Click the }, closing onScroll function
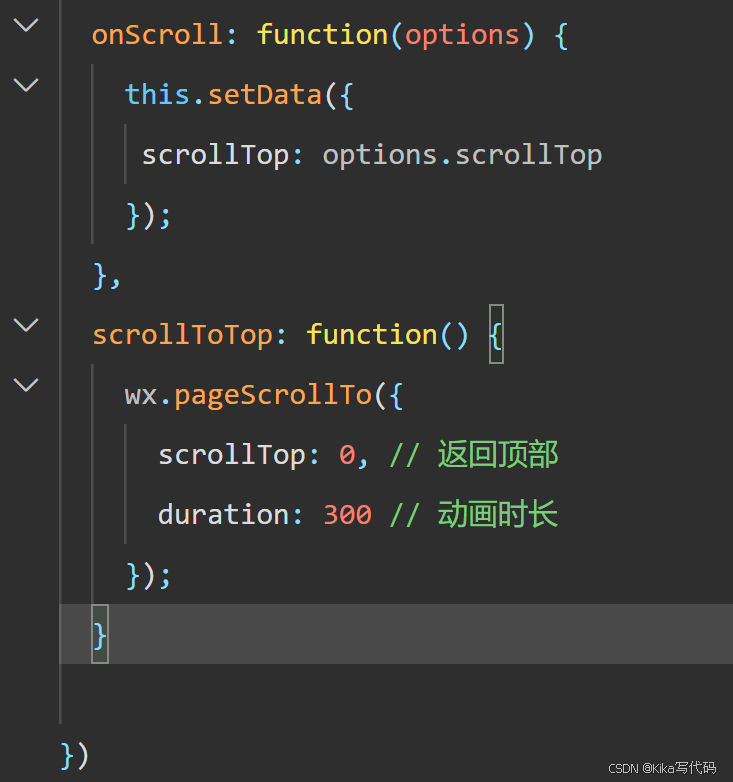Image resolution: width=733 pixels, height=782 pixels. [x=107, y=276]
